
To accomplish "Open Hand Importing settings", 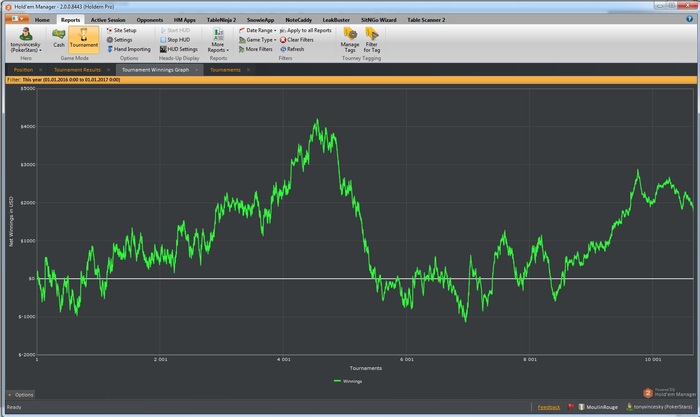I will click(x=130, y=48).
